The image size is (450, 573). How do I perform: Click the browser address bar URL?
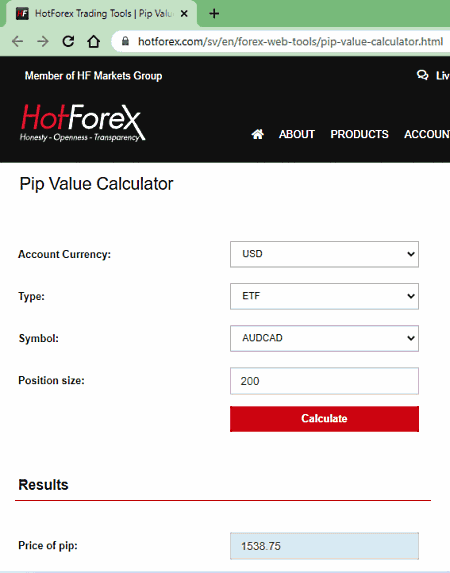[x=290, y=41]
